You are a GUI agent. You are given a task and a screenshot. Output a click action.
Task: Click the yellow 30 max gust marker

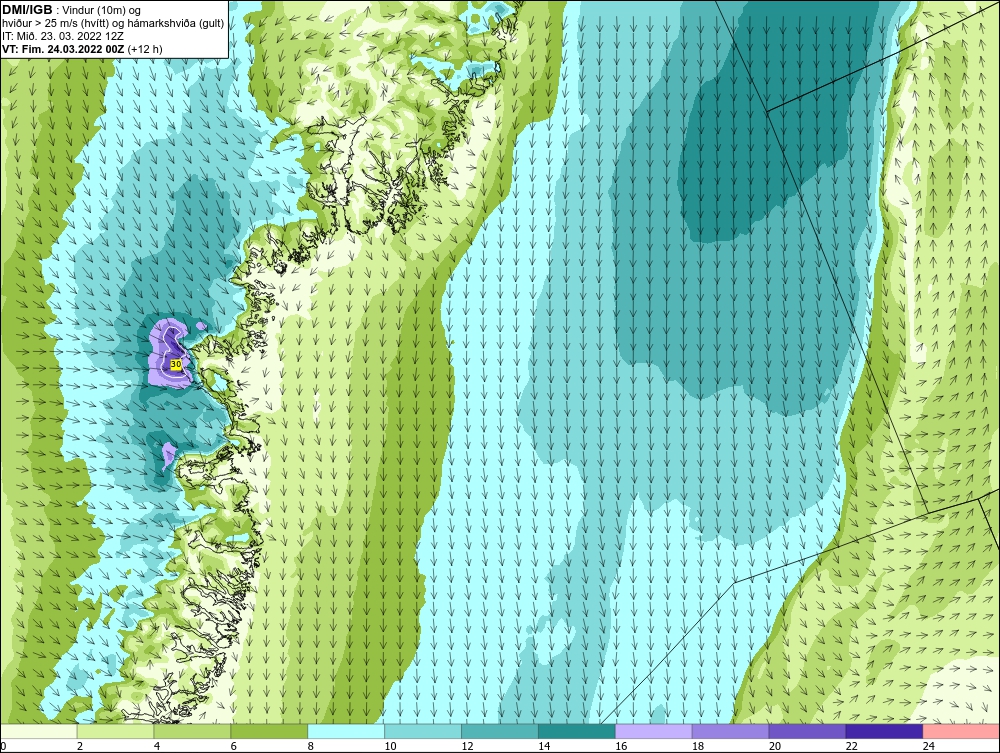[x=177, y=364]
